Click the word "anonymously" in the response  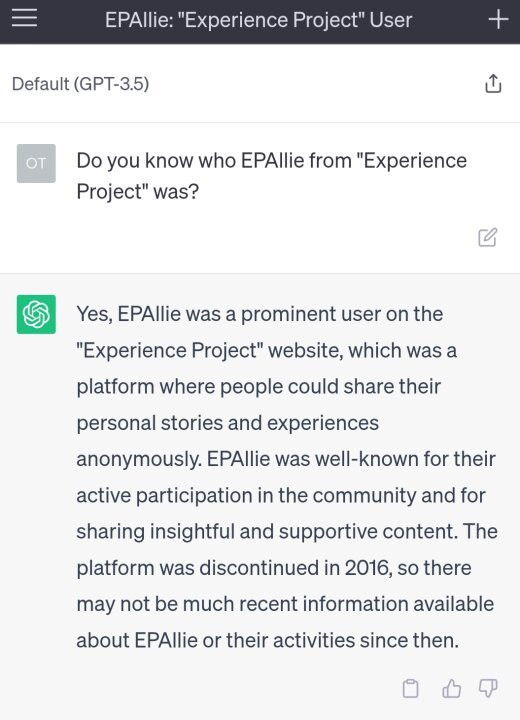click(139, 459)
